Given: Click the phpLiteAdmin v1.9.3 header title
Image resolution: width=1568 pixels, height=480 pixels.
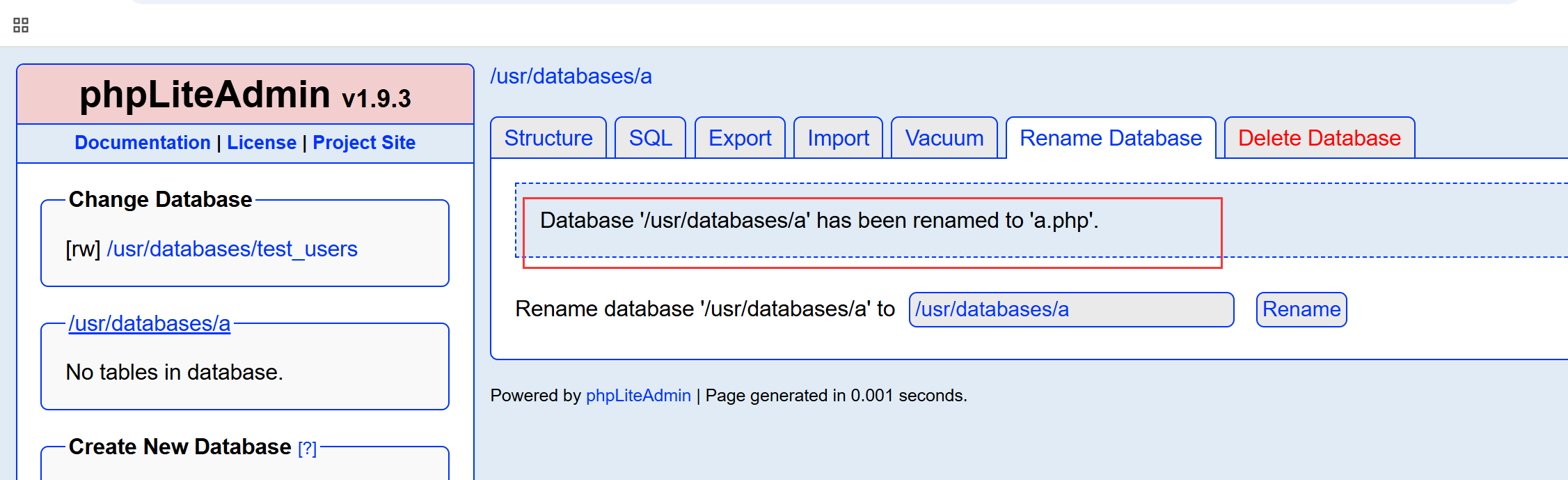Looking at the screenshot, I should 245,95.
